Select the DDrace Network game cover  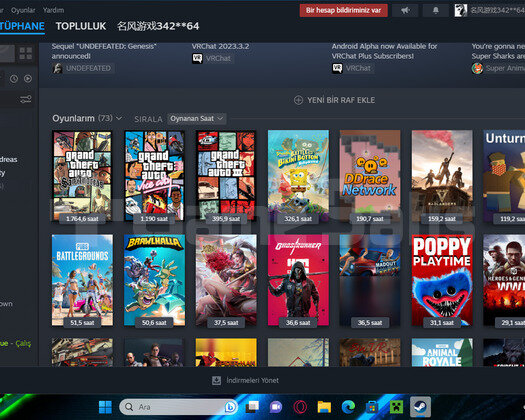point(370,176)
